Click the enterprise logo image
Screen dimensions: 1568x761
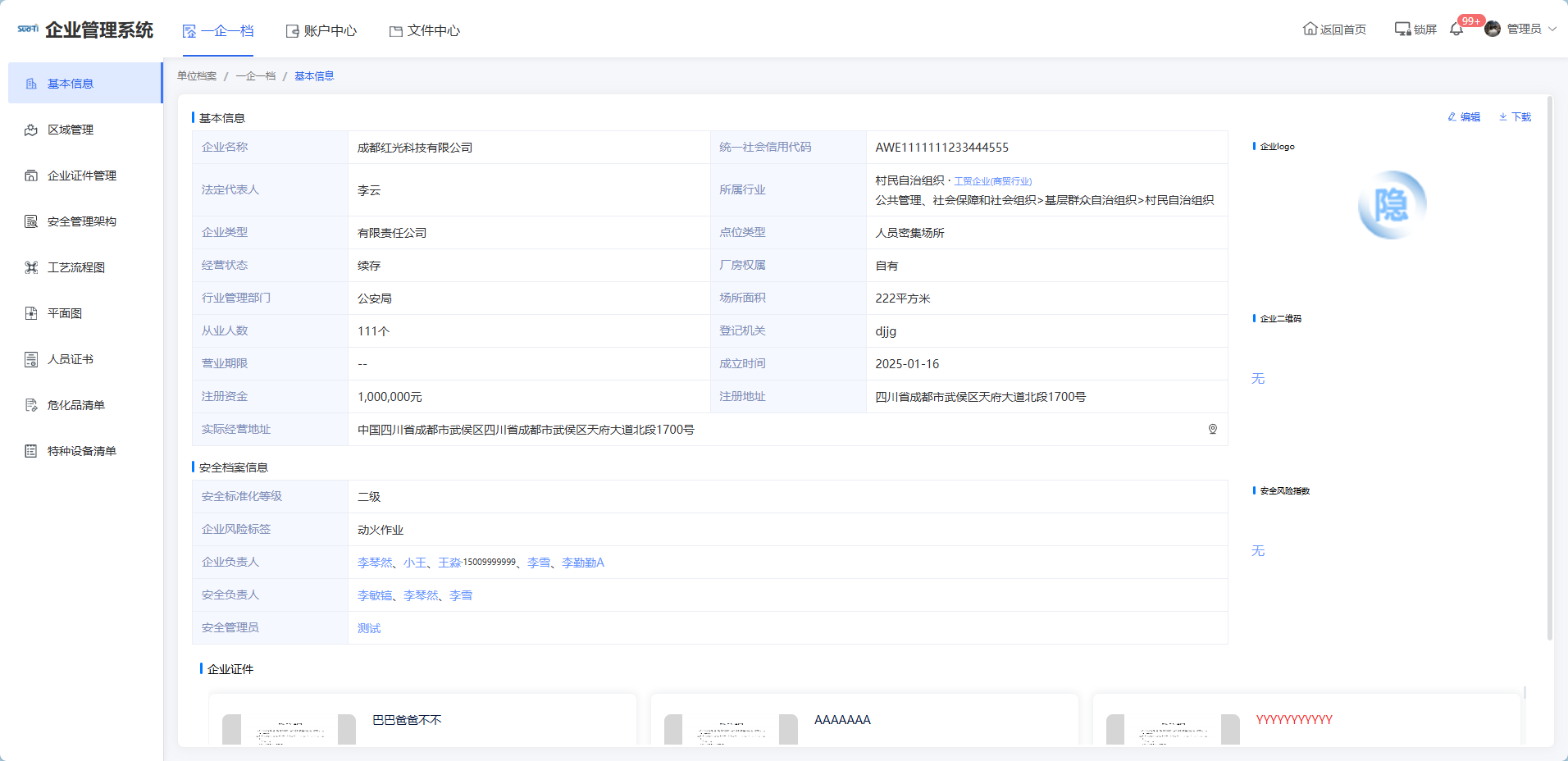1392,205
